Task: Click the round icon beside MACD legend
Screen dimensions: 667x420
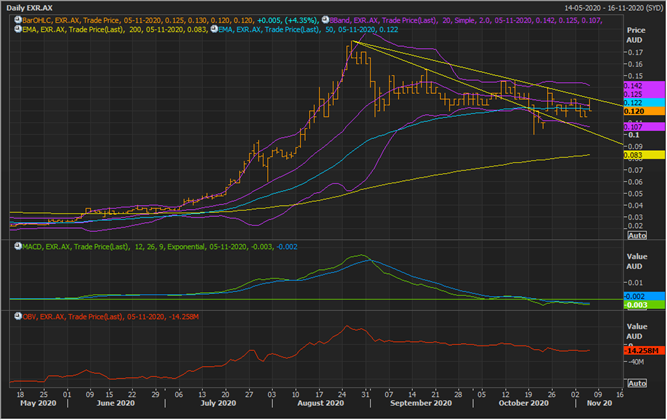Action: point(18,246)
